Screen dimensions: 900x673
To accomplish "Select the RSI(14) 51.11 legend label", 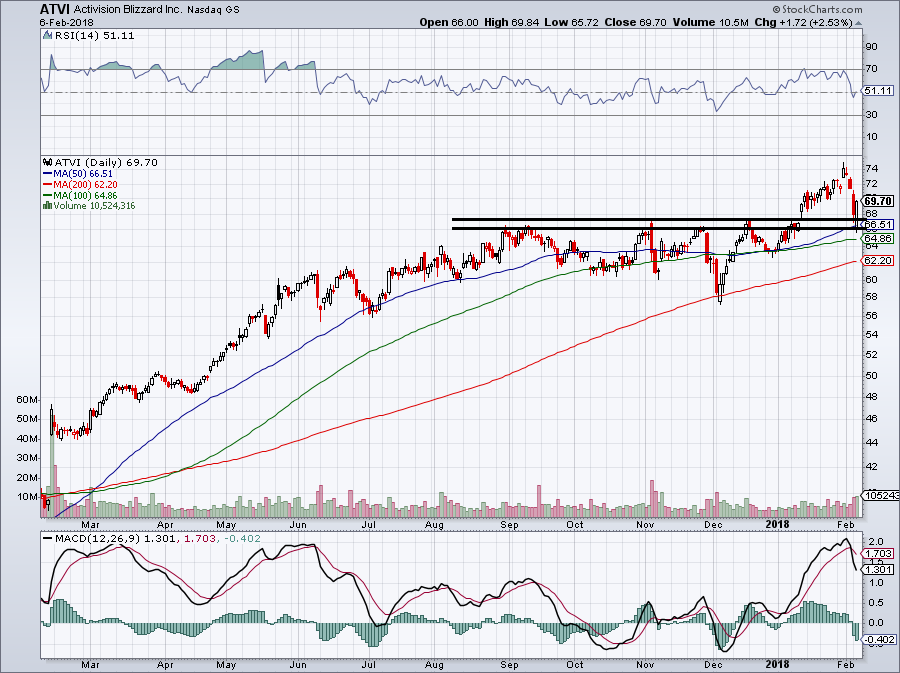I will click(95, 36).
